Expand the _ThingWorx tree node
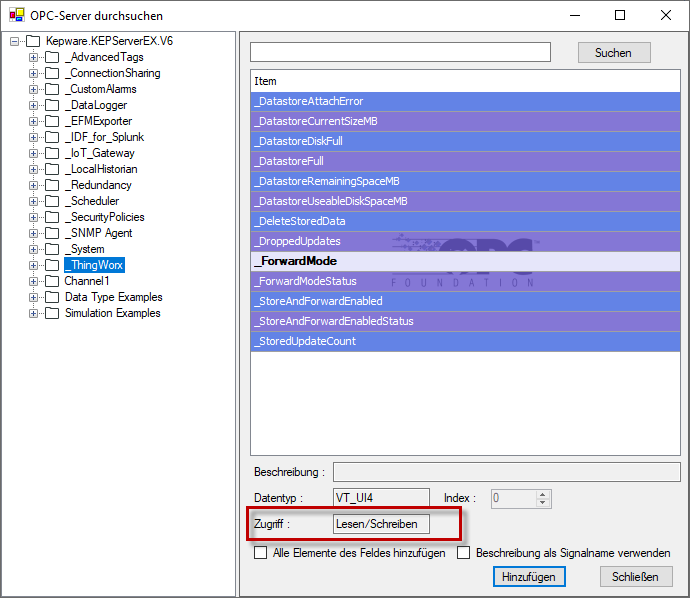The width and height of the screenshot is (690, 598). coord(33,265)
